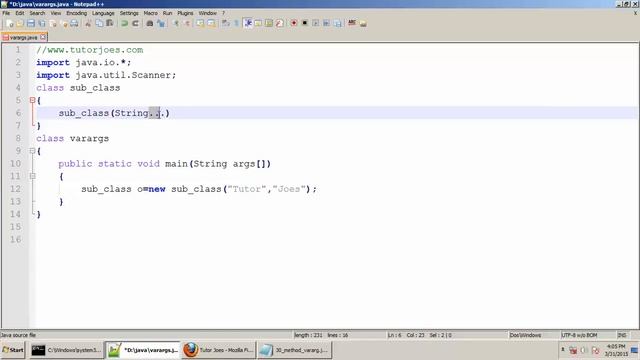The height and width of the screenshot is (360, 640).
Task: Open the ? help menu
Action: coord(223,13)
